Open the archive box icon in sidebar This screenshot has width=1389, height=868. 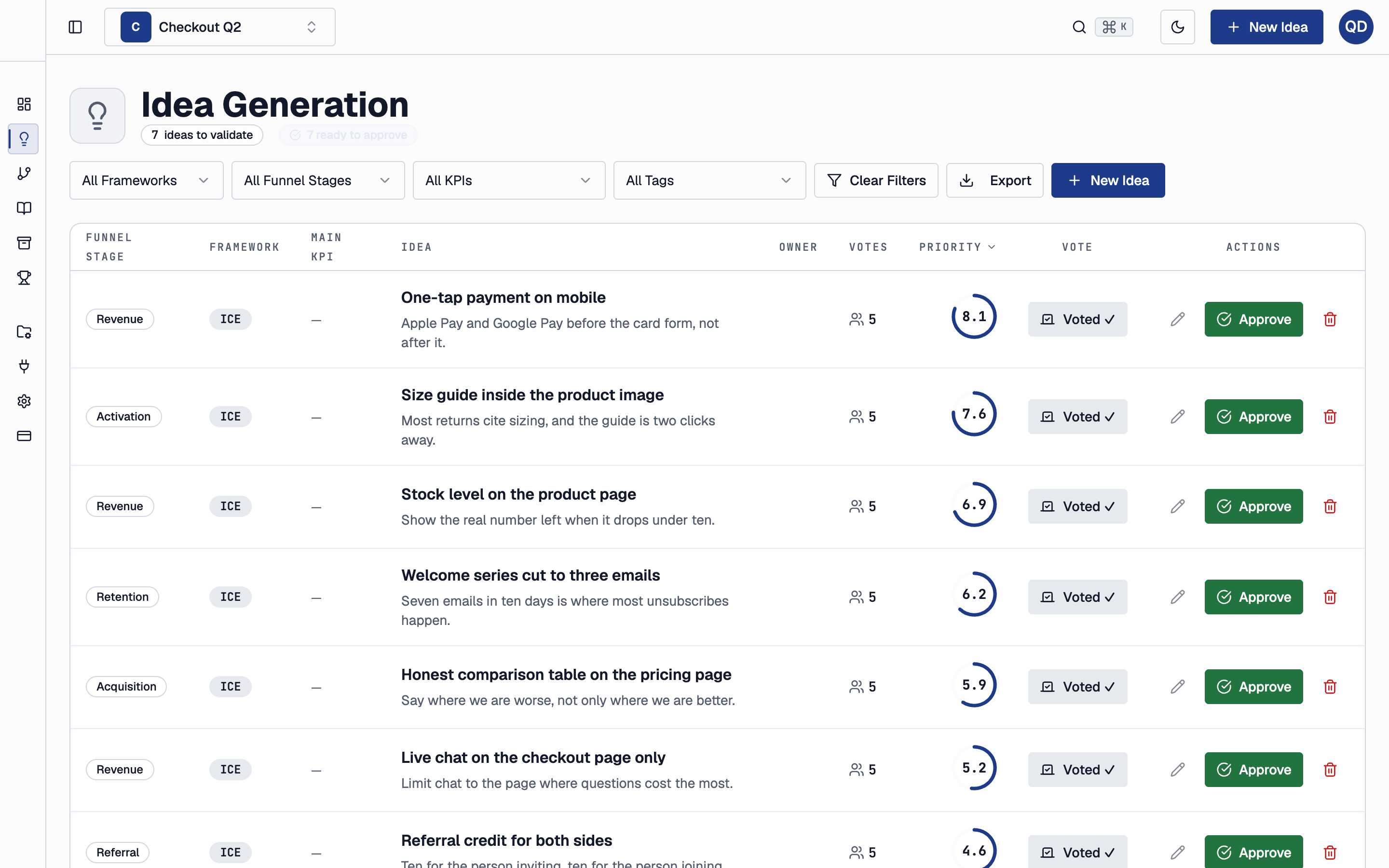24,243
